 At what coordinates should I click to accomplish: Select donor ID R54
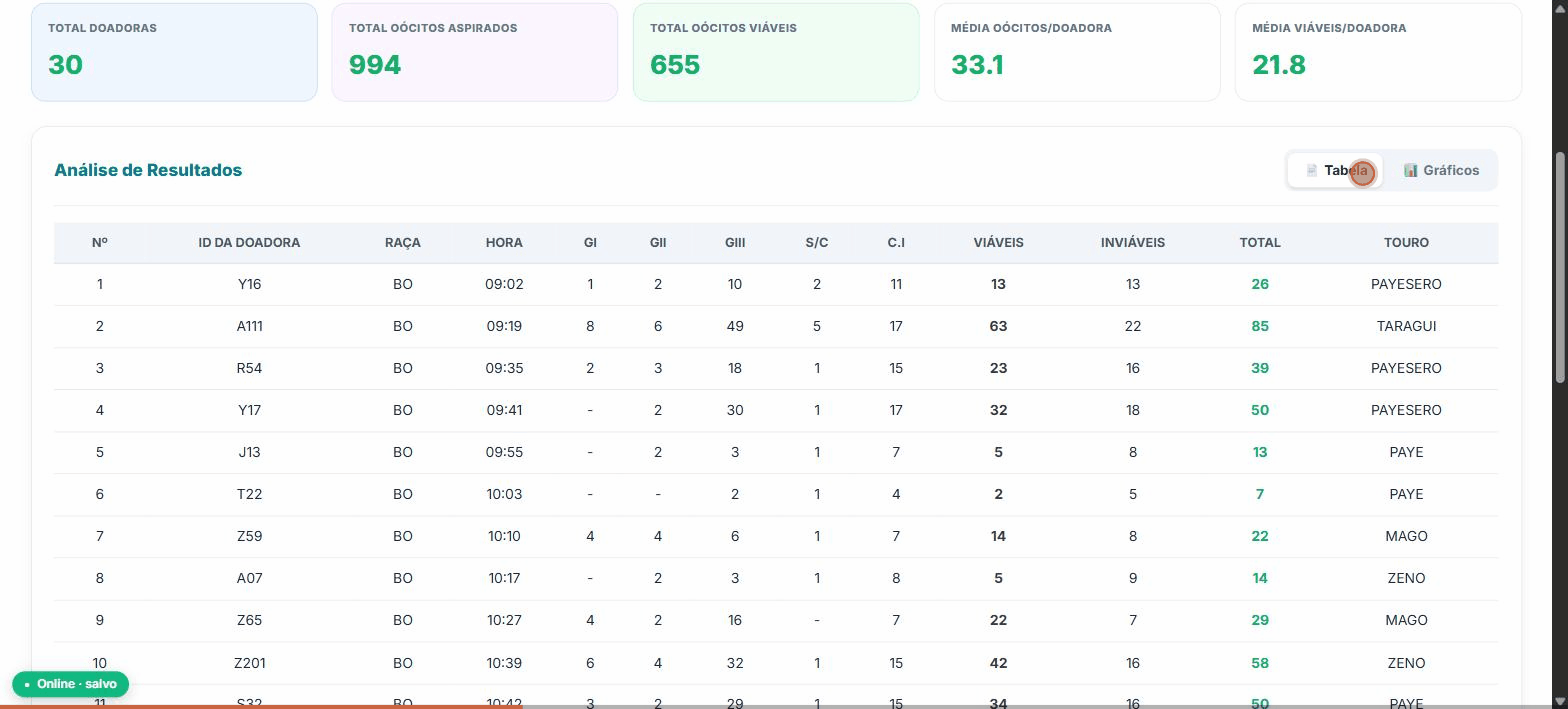(x=249, y=369)
